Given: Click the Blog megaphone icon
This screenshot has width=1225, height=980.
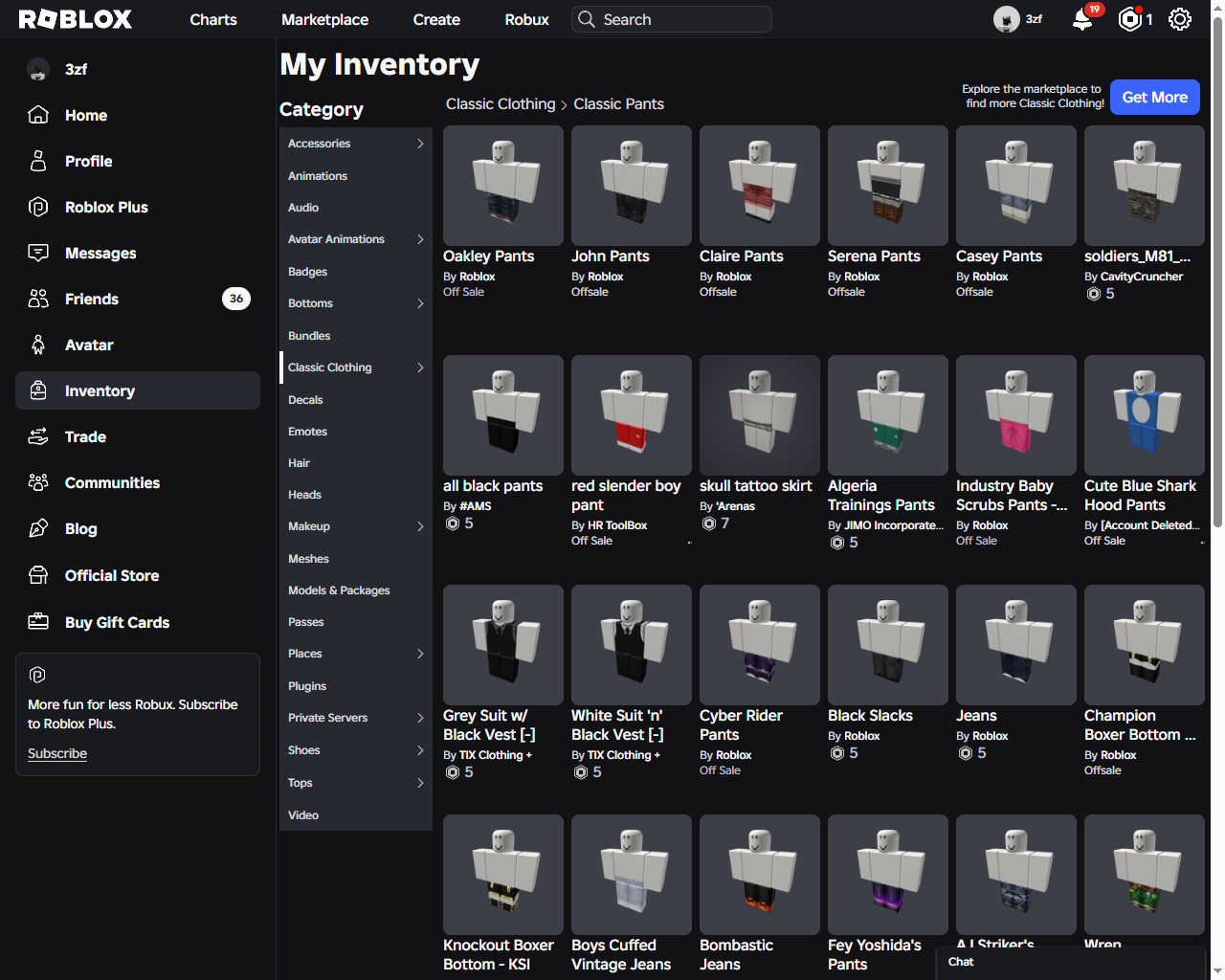Looking at the screenshot, I should click(x=38, y=528).
